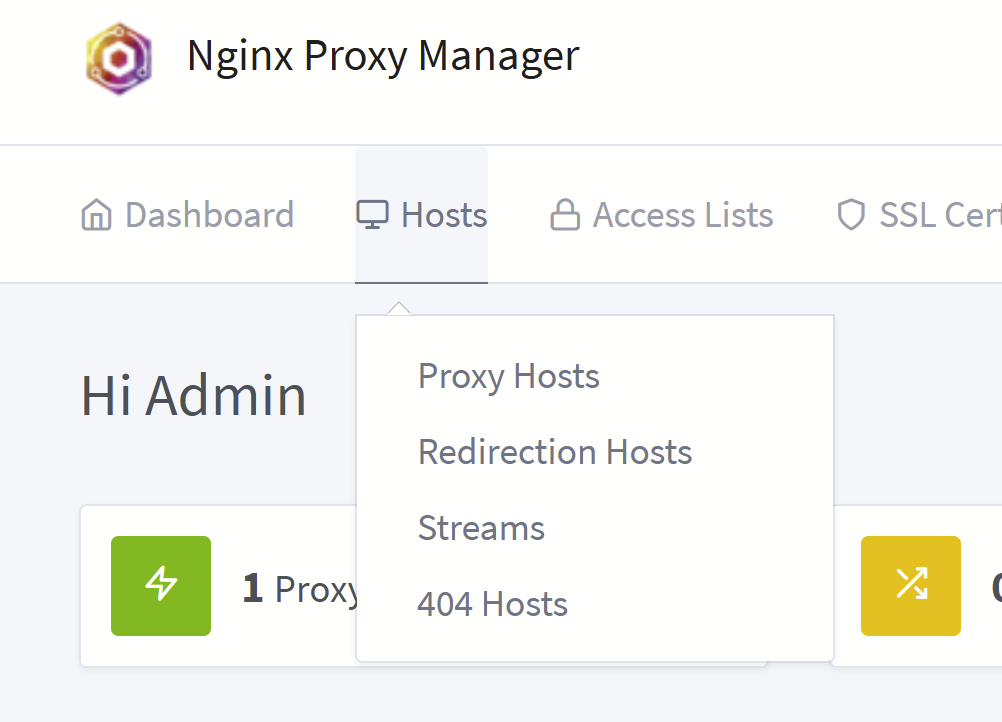Click the green lightning bolt Proxy Hosts icon
Viewport: 1002px width, 722px height.
[161, 586]
